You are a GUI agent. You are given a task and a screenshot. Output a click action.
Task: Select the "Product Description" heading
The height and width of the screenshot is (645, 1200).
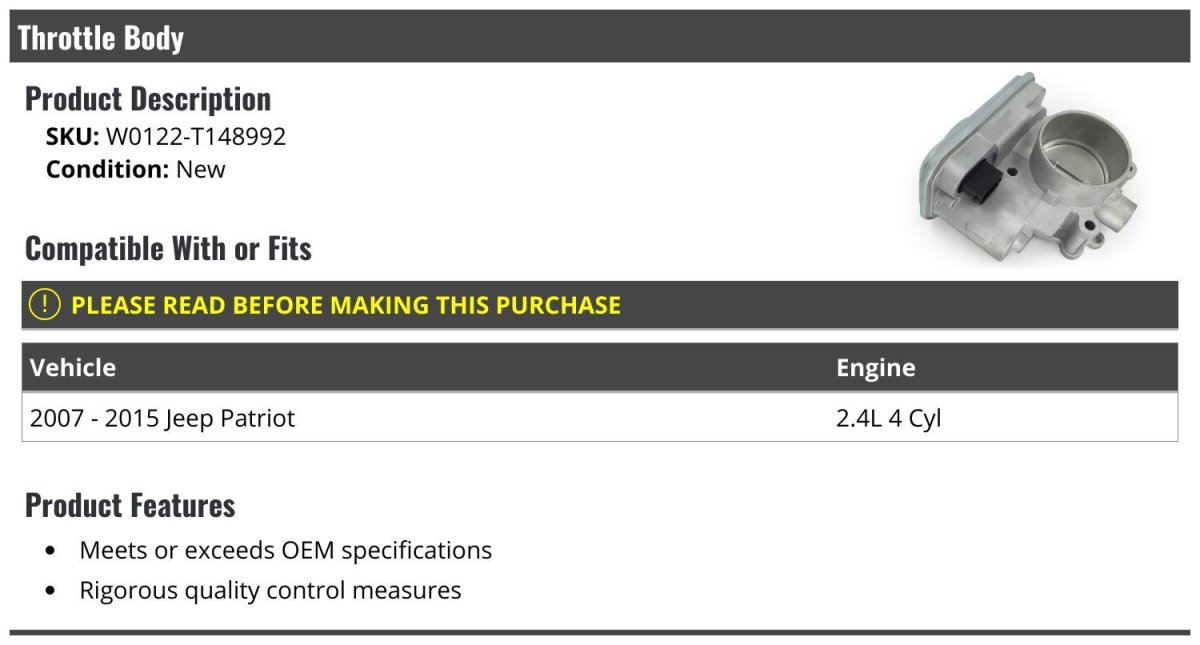[x=148, y=99]
